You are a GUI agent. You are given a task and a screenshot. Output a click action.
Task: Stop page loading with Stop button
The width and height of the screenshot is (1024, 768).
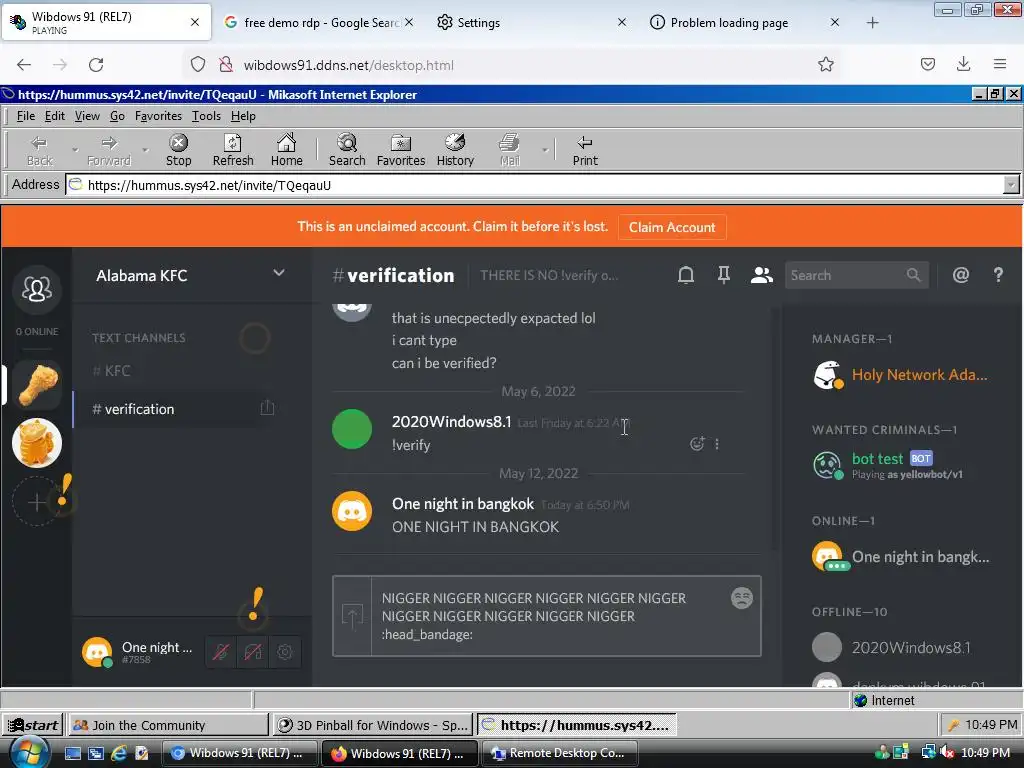(x=178, y=150)
